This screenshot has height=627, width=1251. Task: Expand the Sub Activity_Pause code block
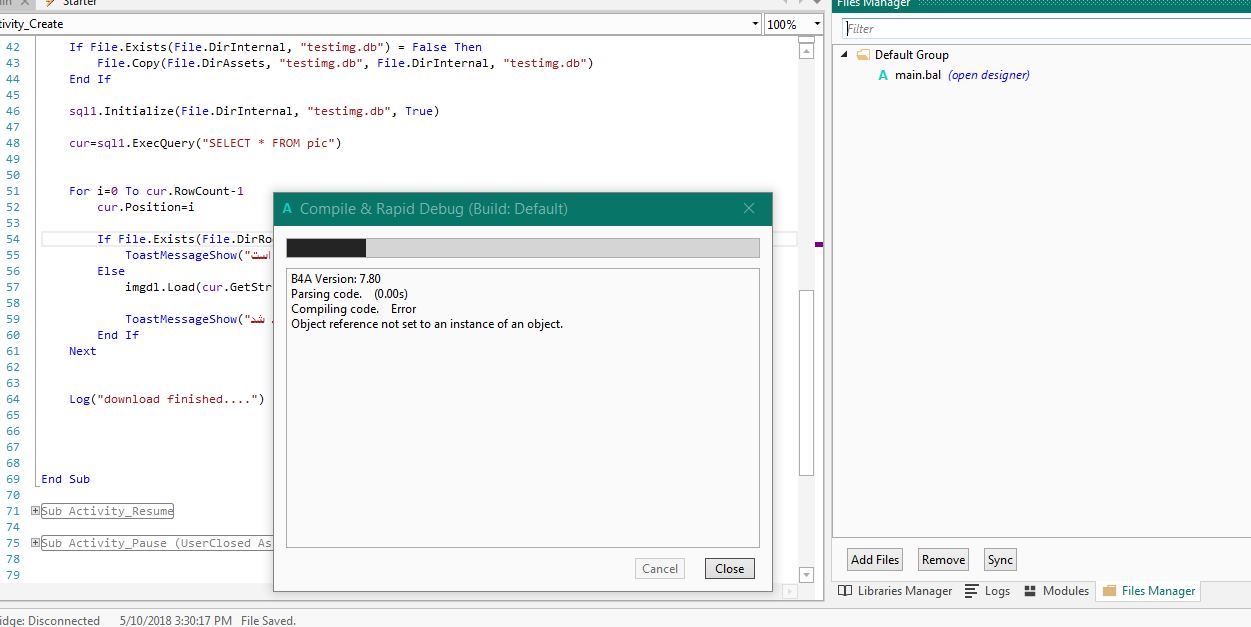pos(36,543)
